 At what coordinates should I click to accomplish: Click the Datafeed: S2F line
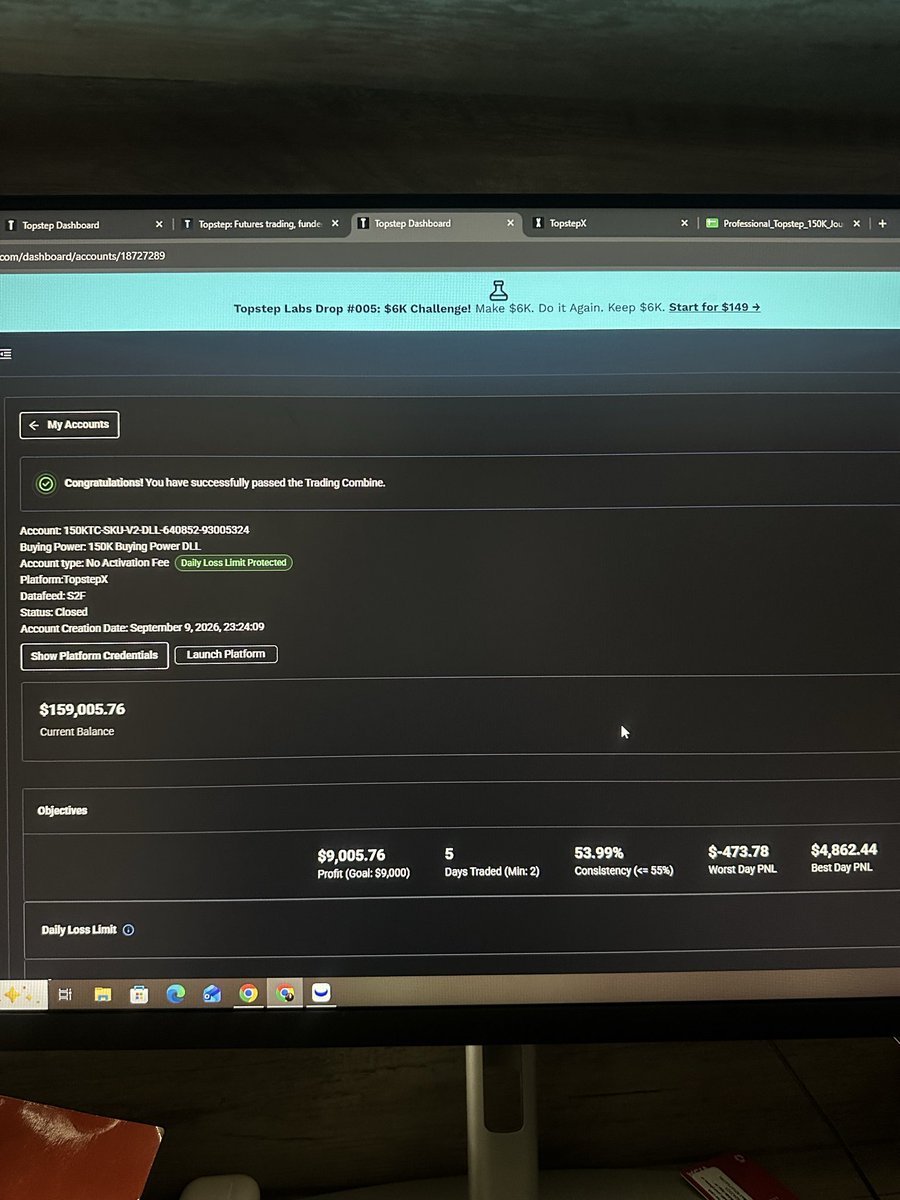click(53, 595)
